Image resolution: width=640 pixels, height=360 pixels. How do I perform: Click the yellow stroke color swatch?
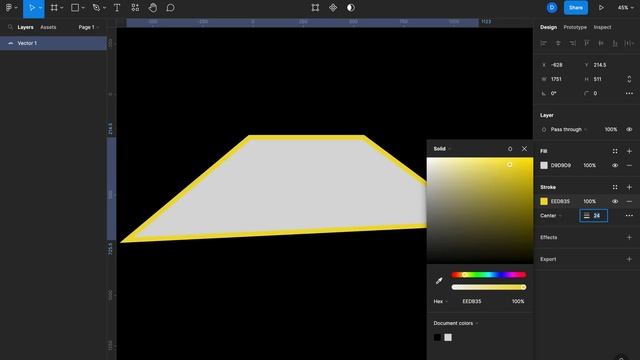(544, 201)
